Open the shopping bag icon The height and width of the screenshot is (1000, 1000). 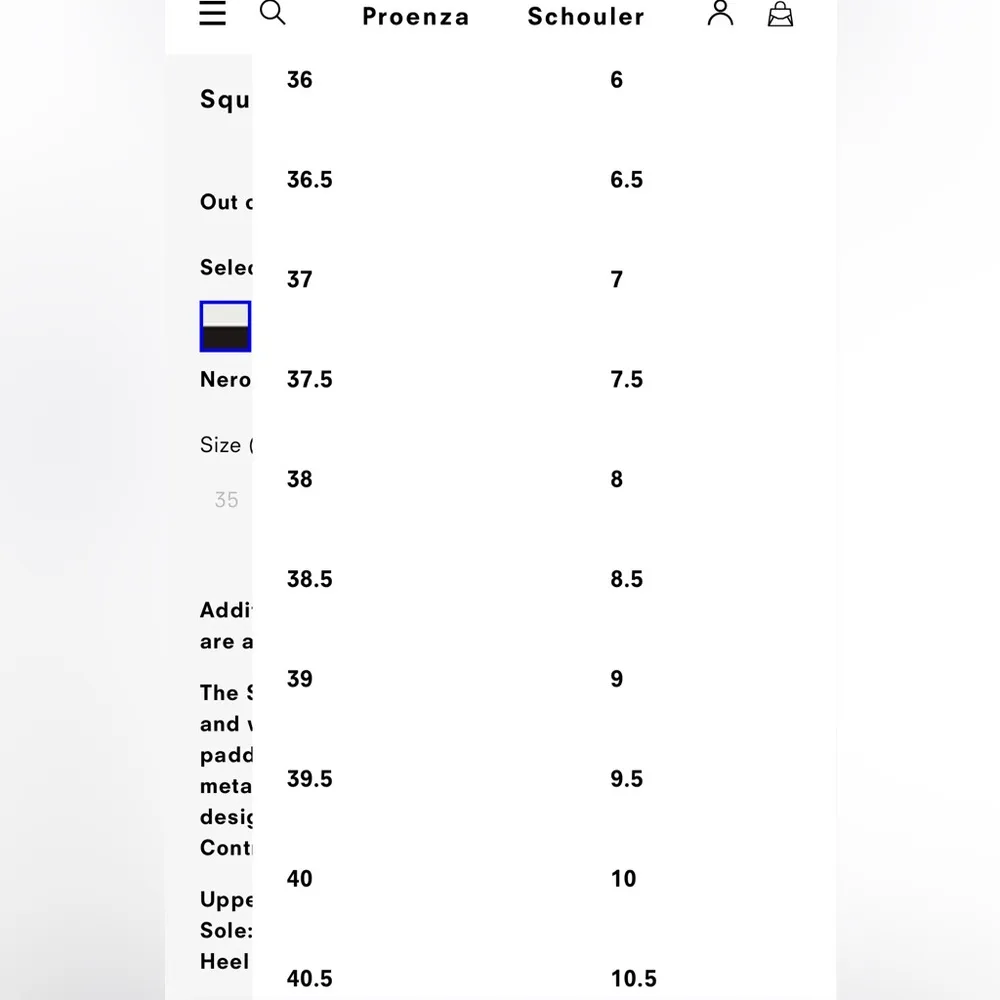pos(780,14)
